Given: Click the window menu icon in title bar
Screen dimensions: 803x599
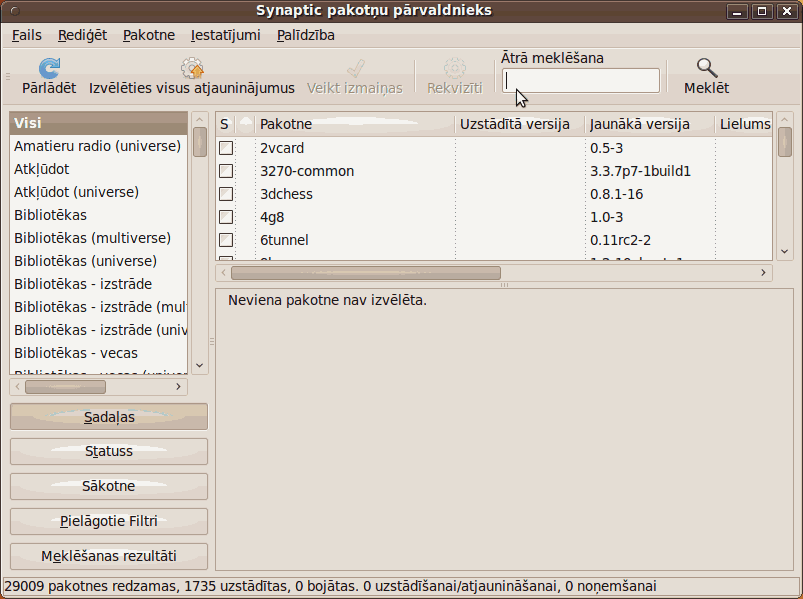Looking at the screenshot, I should [x=15, y=11].
